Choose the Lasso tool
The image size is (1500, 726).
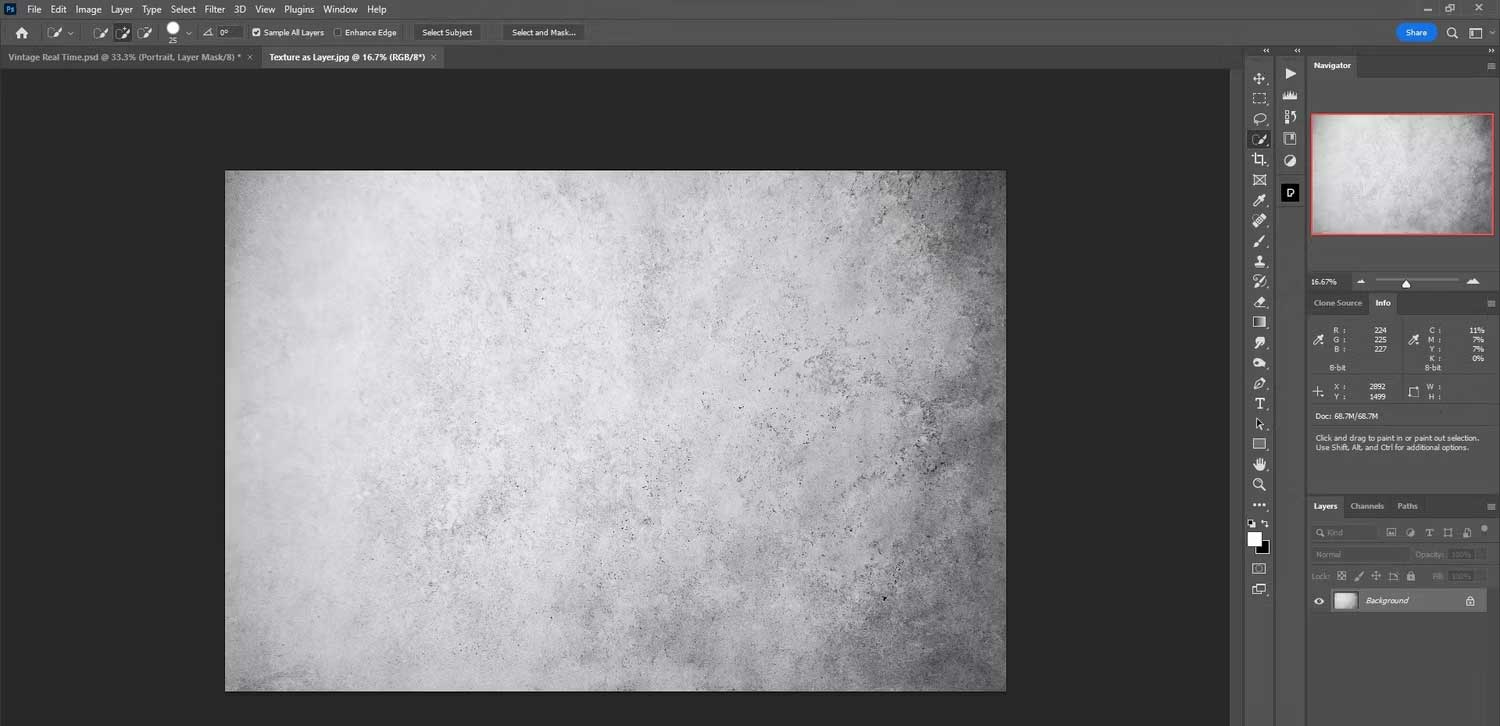coord(1259,118)
